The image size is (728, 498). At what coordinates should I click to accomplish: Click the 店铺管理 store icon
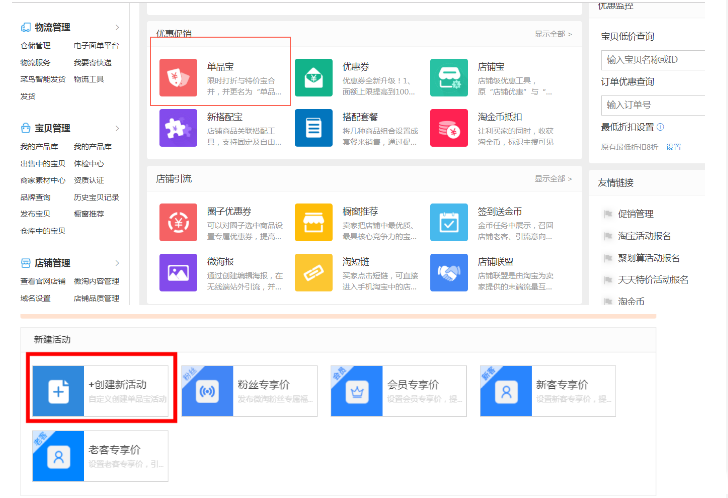[x=26, y=263]
